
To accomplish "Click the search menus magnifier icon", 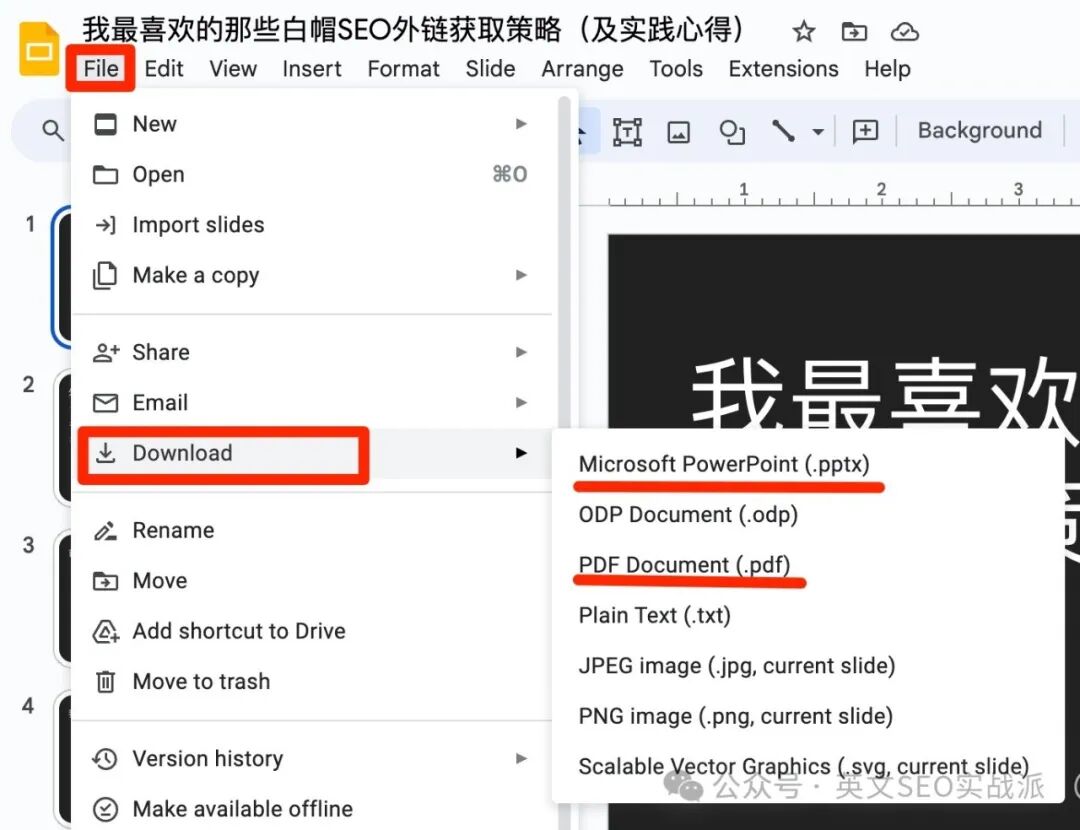I will 52,129.
